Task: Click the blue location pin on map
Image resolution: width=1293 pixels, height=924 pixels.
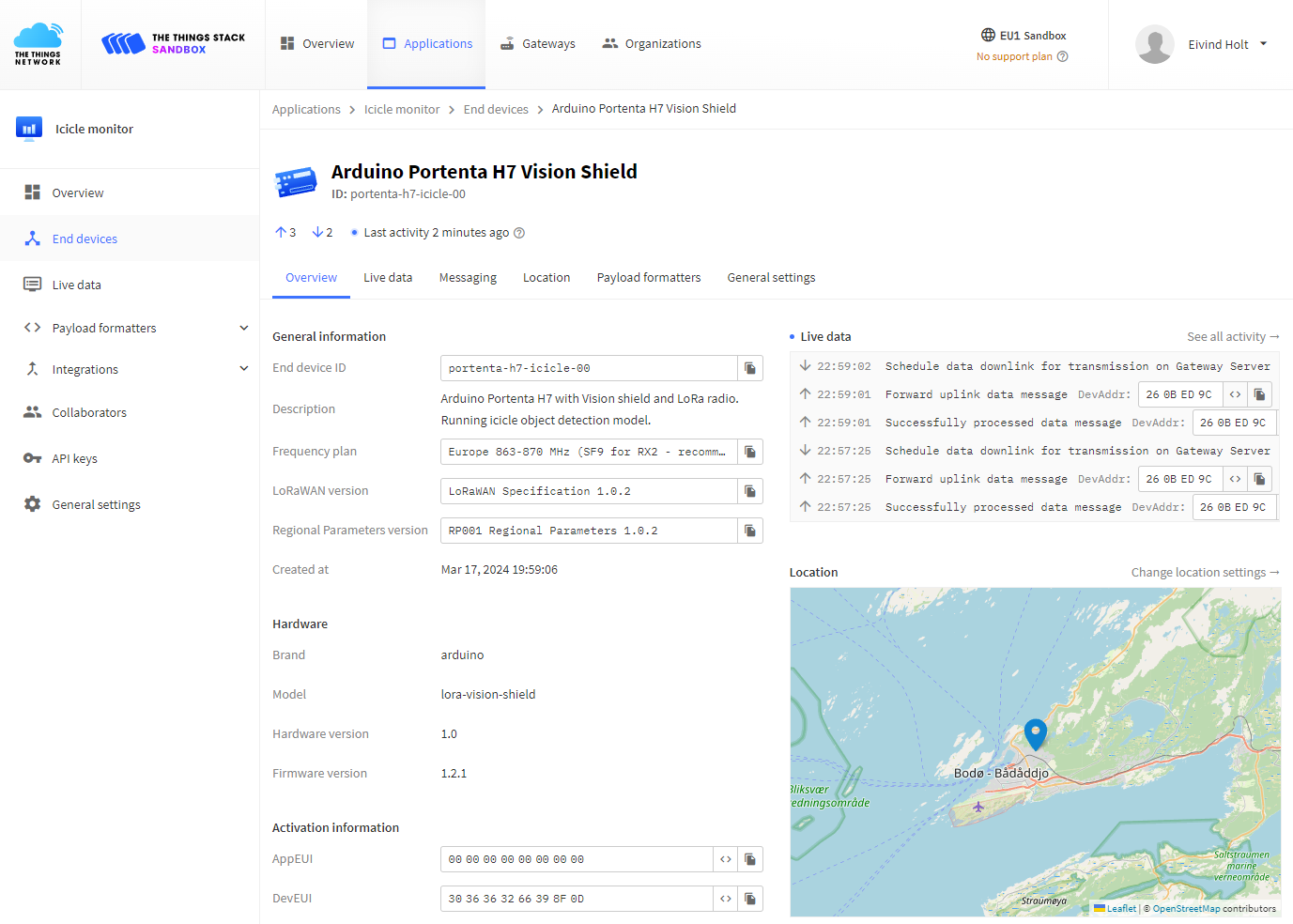Action: (x=1035, y=732)
